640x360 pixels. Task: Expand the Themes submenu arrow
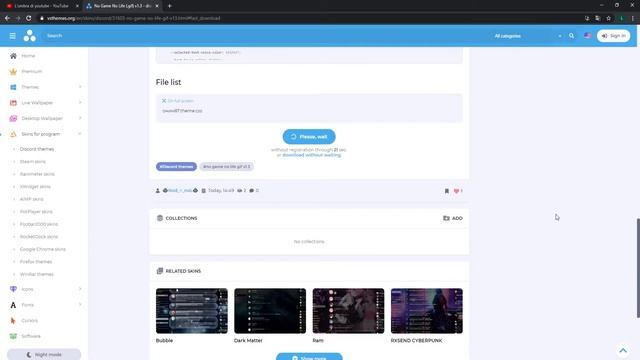pyautogui.click(x=80, y=87)
